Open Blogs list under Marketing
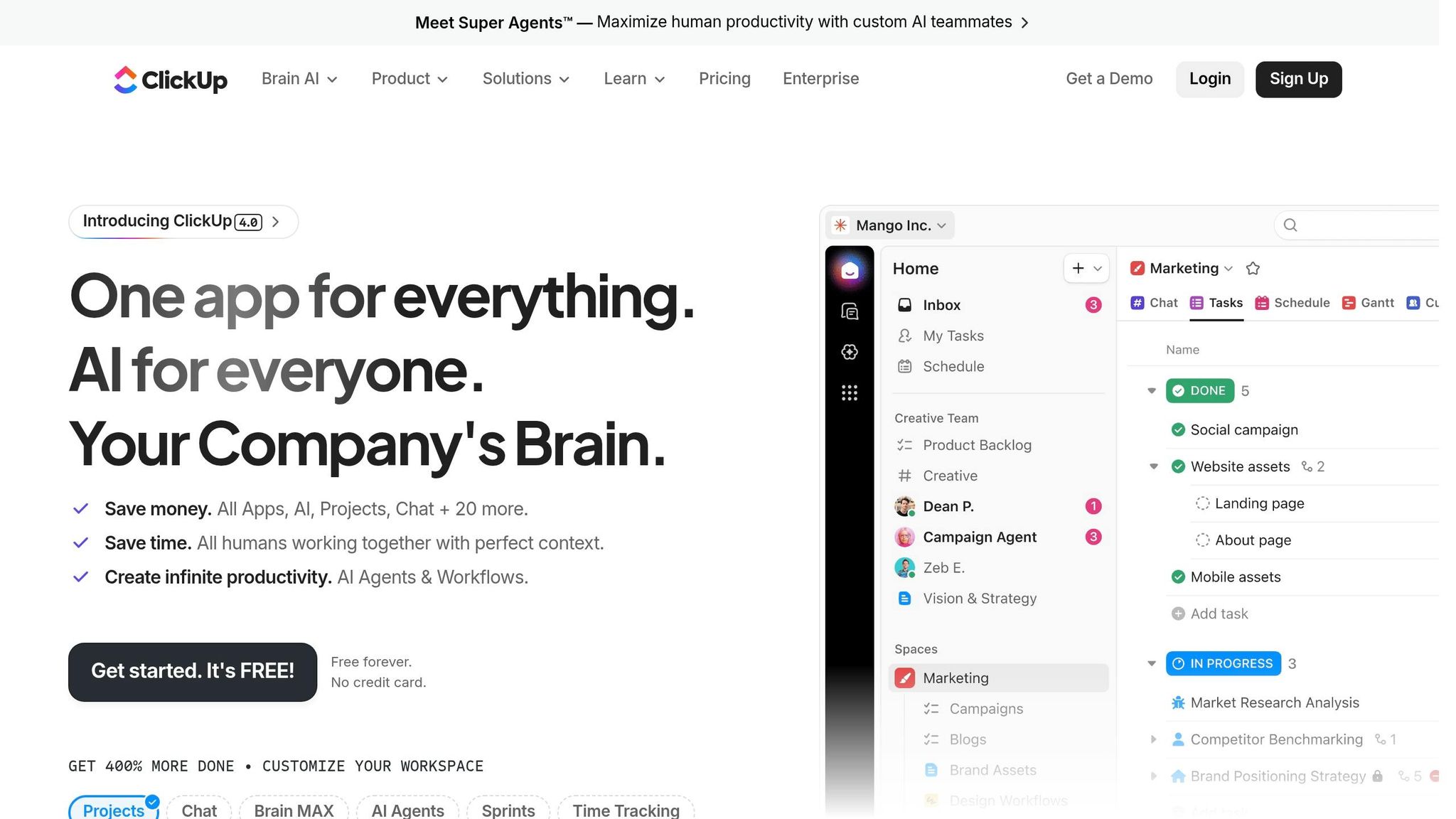Screen dimensions: 1456x819 point(967,739)
